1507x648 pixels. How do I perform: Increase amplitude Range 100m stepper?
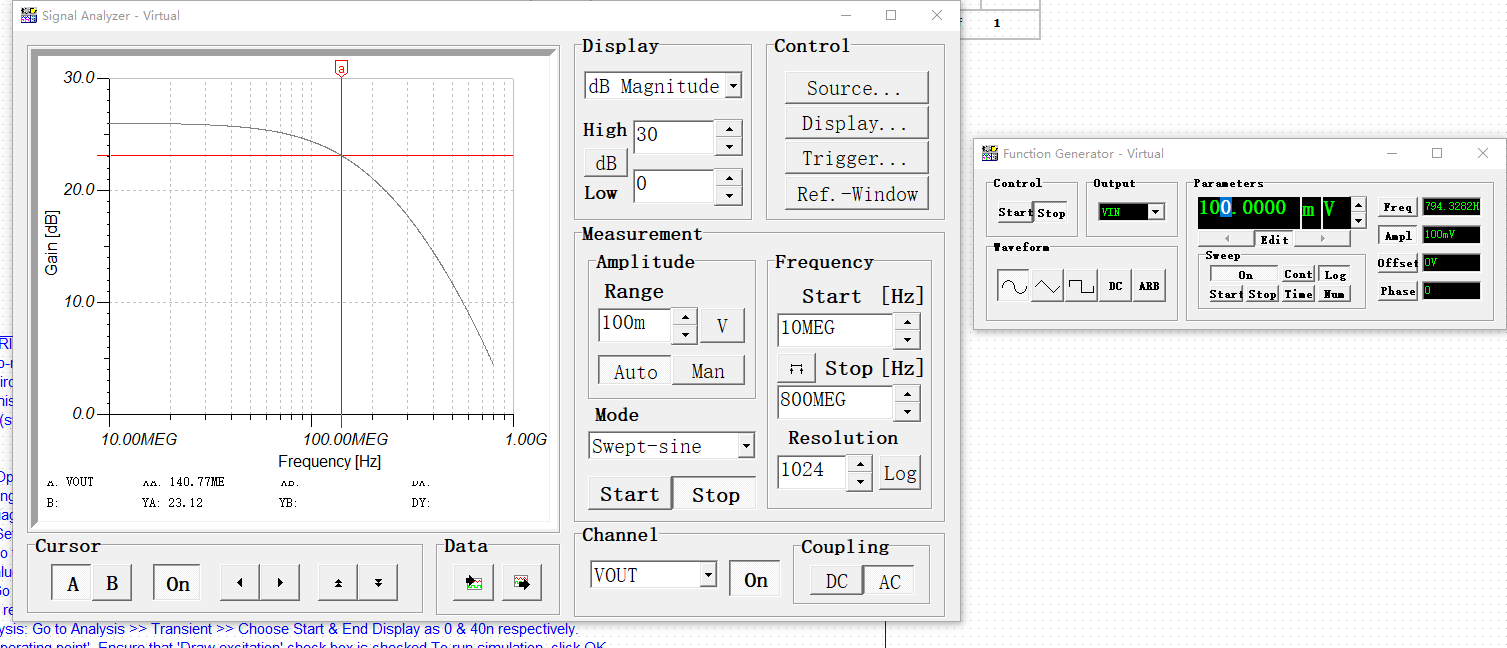pyautogui.click(x=684, y=317)
